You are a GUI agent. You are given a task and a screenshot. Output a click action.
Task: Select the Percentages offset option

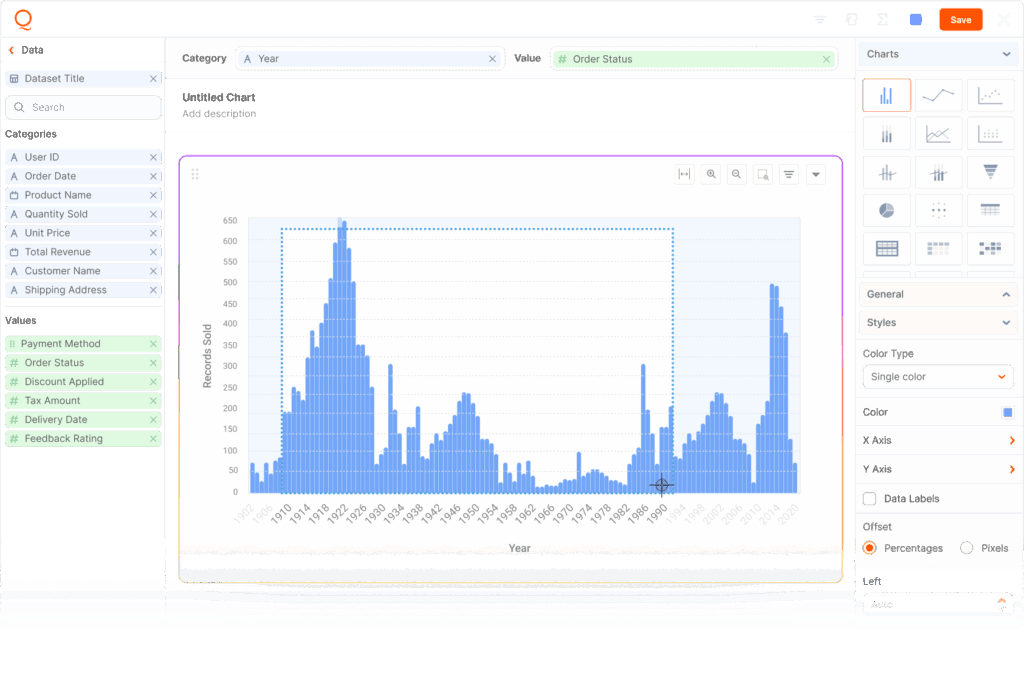870,548
